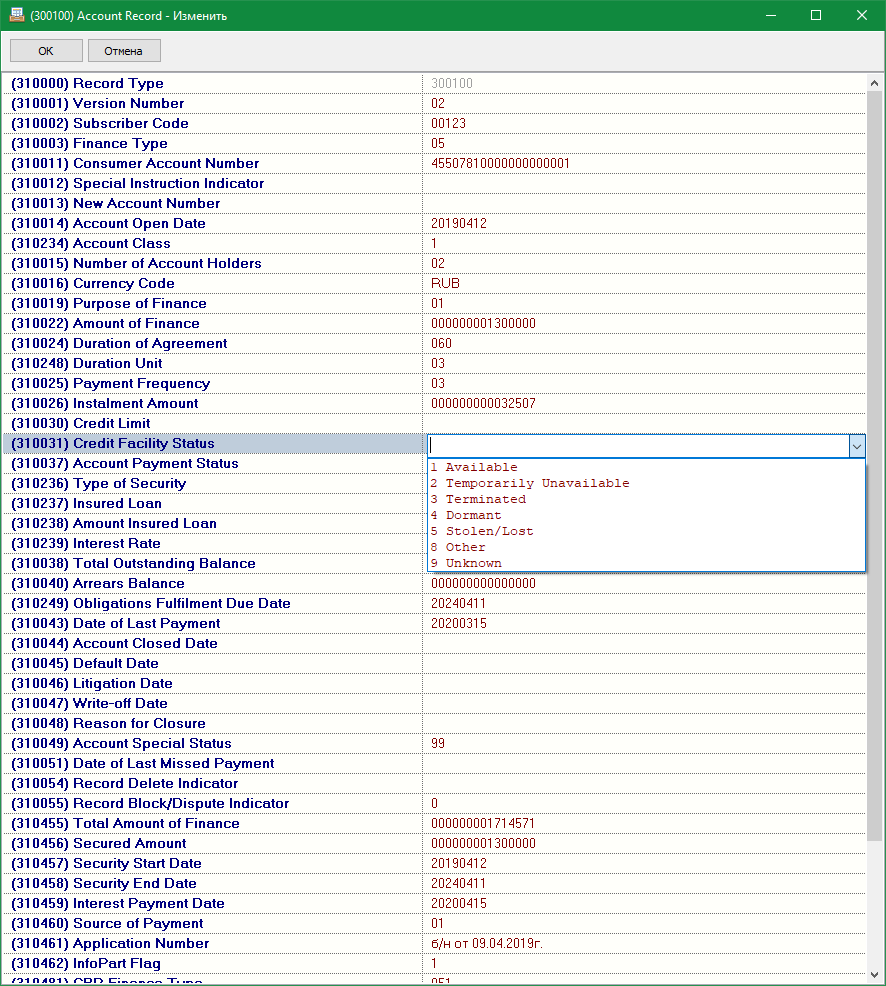
Task: Click the Credit Facility Status input field
Action: tap(637, 446)
